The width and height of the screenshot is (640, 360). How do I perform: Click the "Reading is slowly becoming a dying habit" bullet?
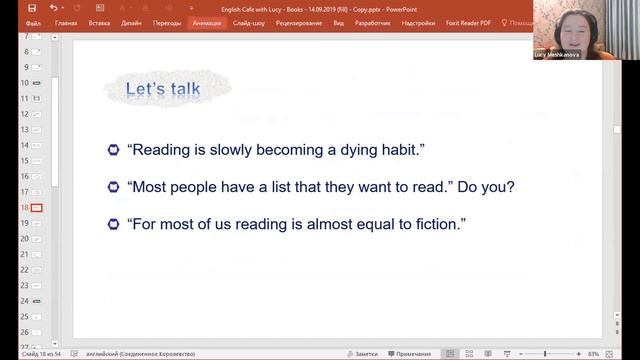[x=276, y=150]
